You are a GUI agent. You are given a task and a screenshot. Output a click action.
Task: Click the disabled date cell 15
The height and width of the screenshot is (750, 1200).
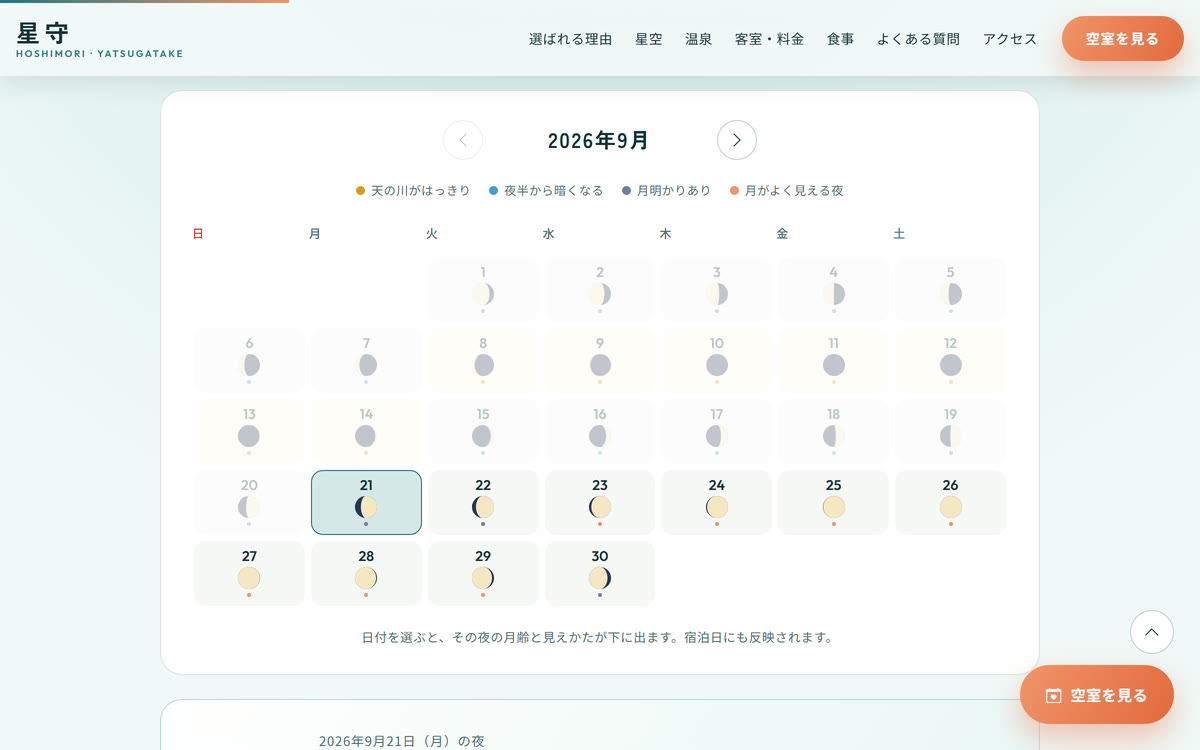(483, 431)
